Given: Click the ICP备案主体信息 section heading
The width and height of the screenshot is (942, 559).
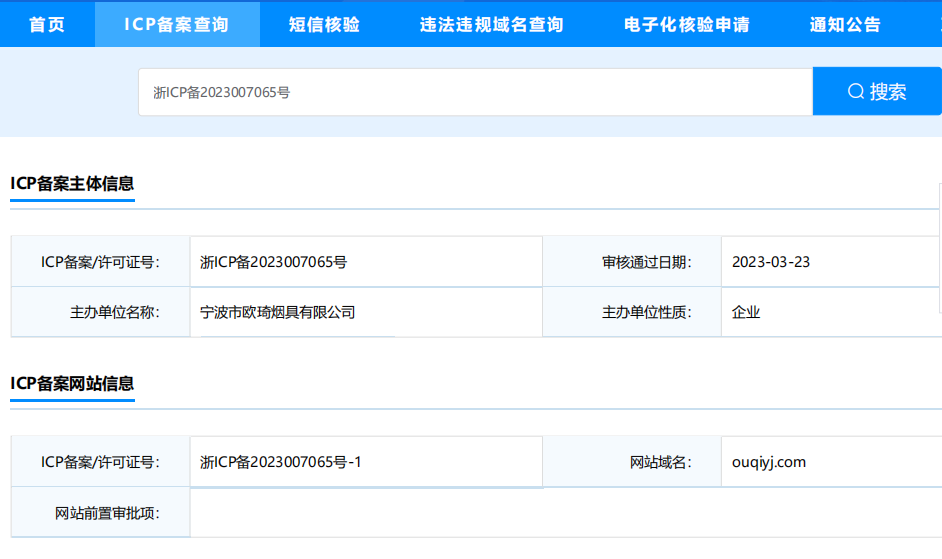Looking at the screenshot, I should click(72, 183).
